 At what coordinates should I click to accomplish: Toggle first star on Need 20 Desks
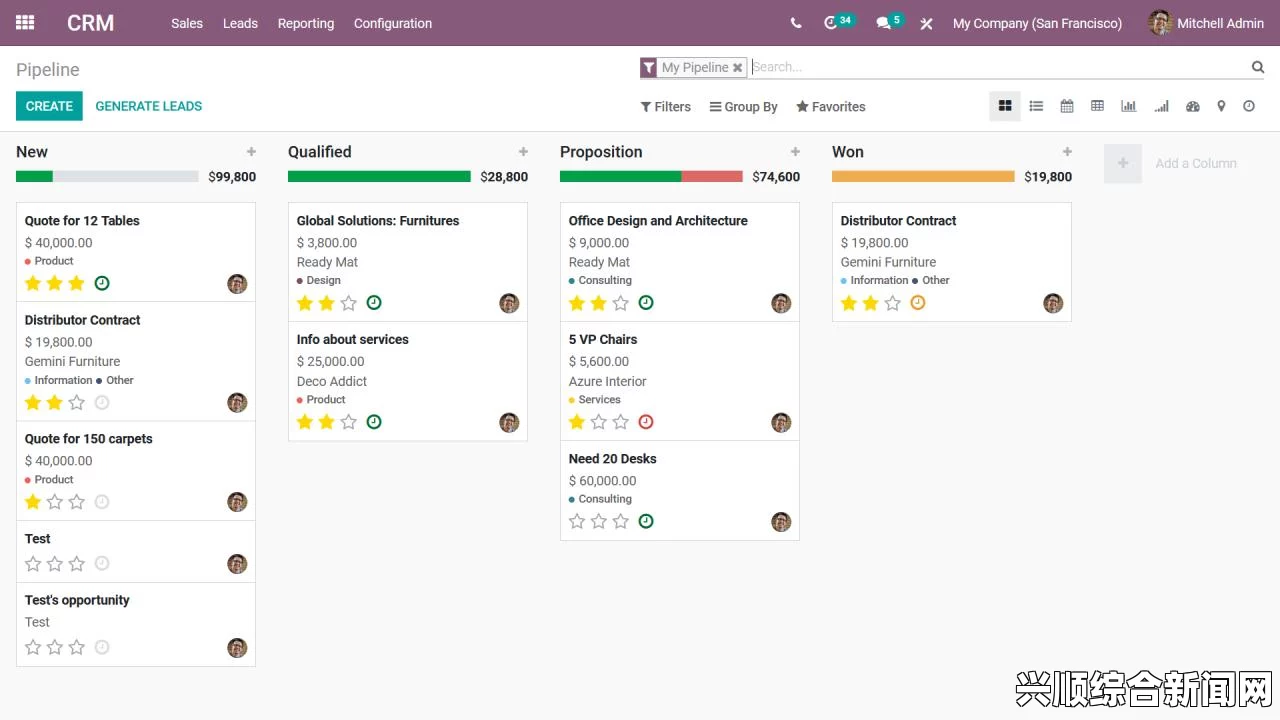pos(577,521)
